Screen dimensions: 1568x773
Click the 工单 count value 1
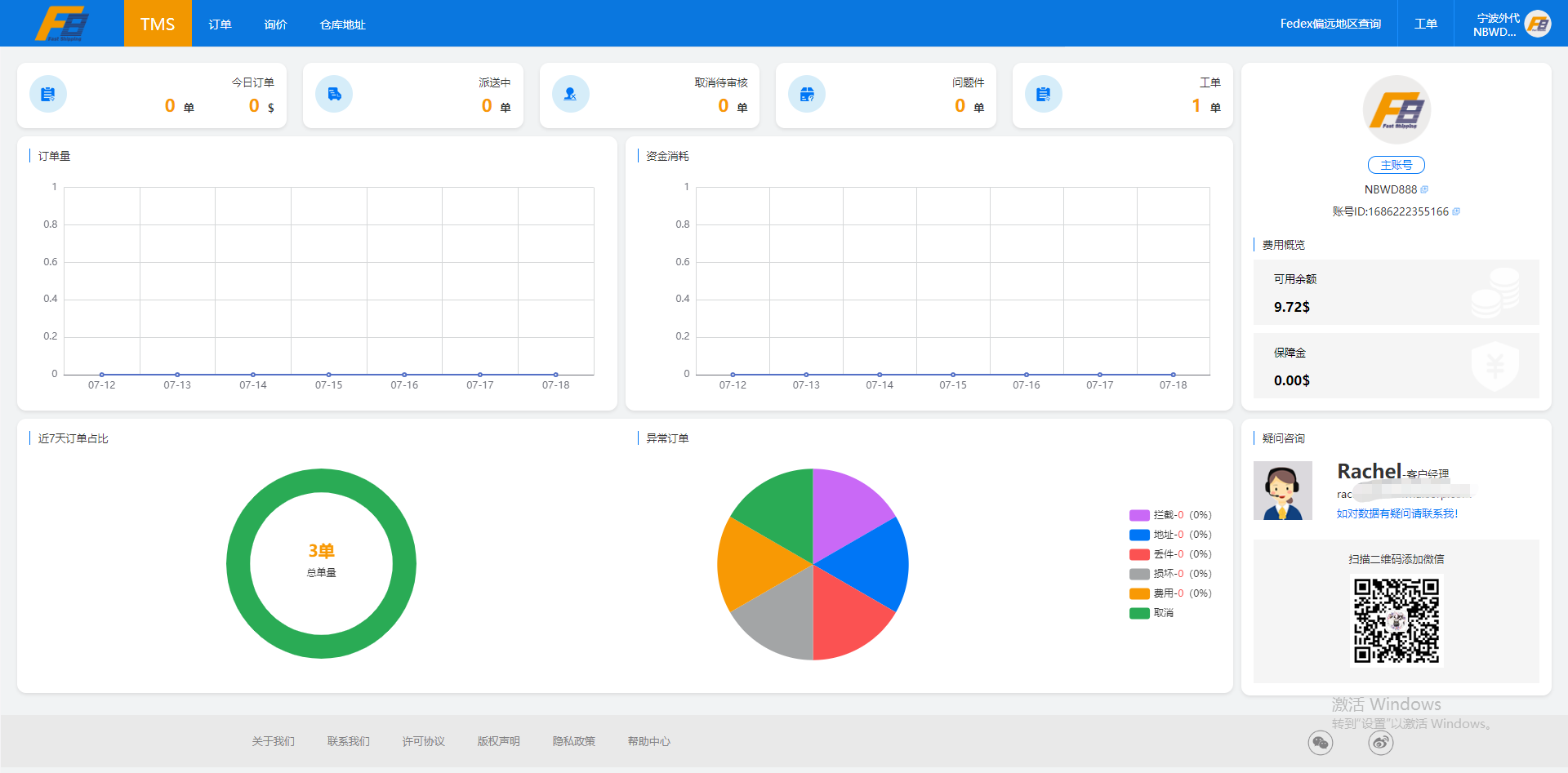(x=1196, y=105)
